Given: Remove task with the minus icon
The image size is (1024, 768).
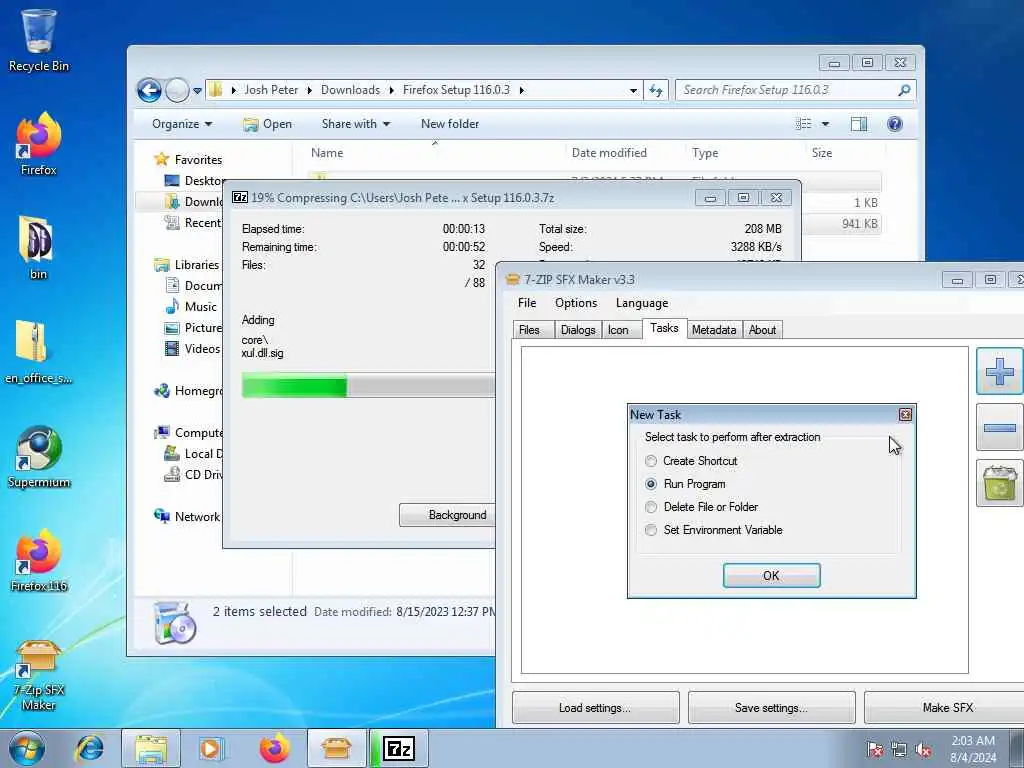Looking at the screenshot, I should coord(999,428).
